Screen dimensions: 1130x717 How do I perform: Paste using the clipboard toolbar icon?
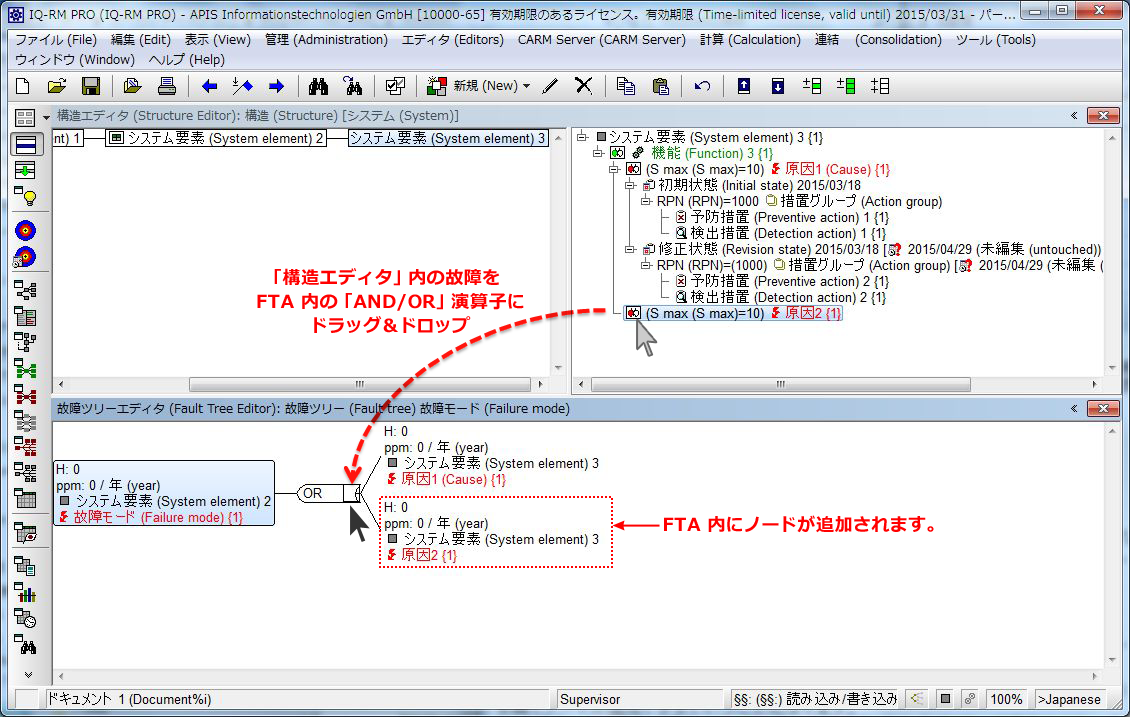click(x=660, y=86)
